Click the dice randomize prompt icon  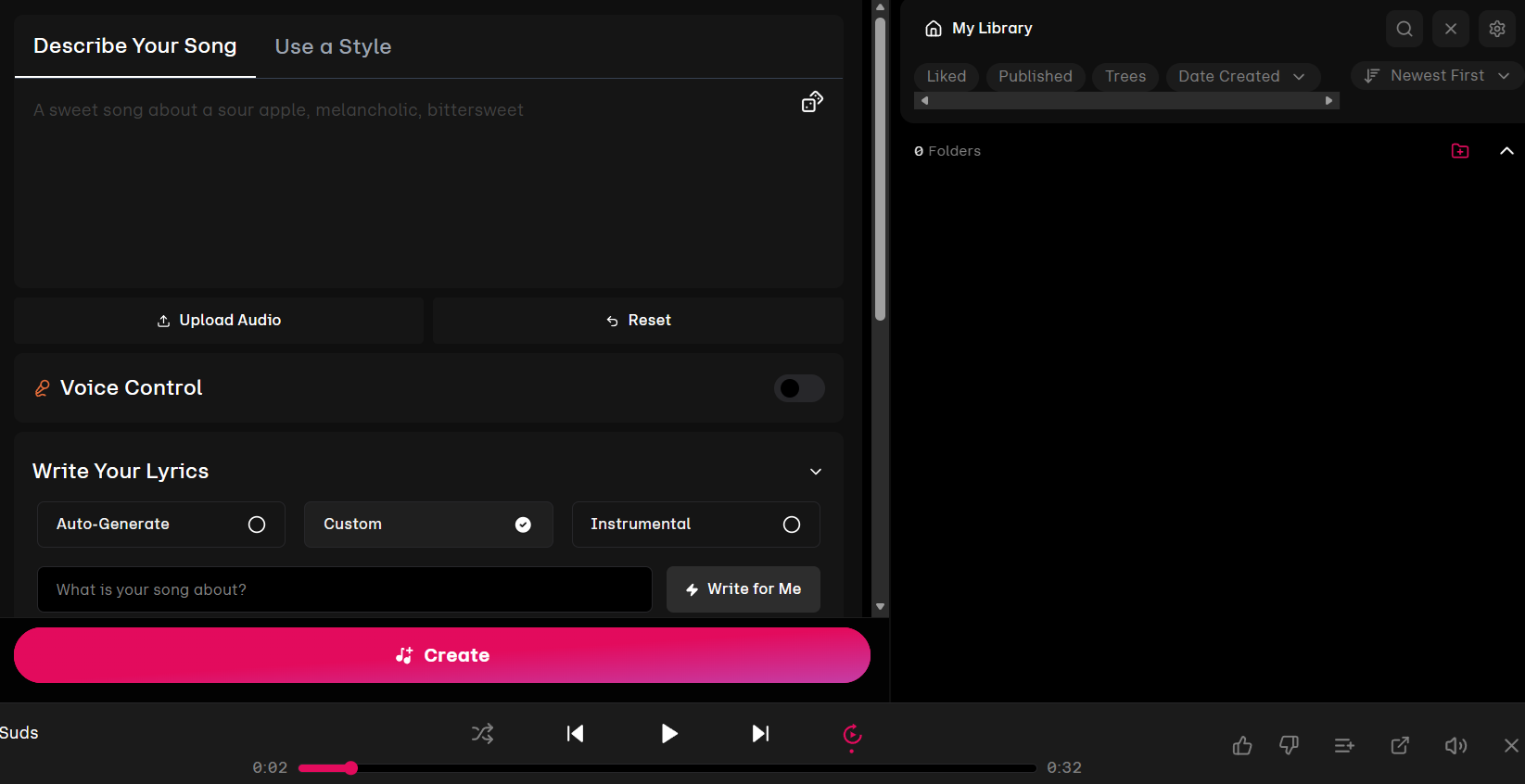pos(812,102)
